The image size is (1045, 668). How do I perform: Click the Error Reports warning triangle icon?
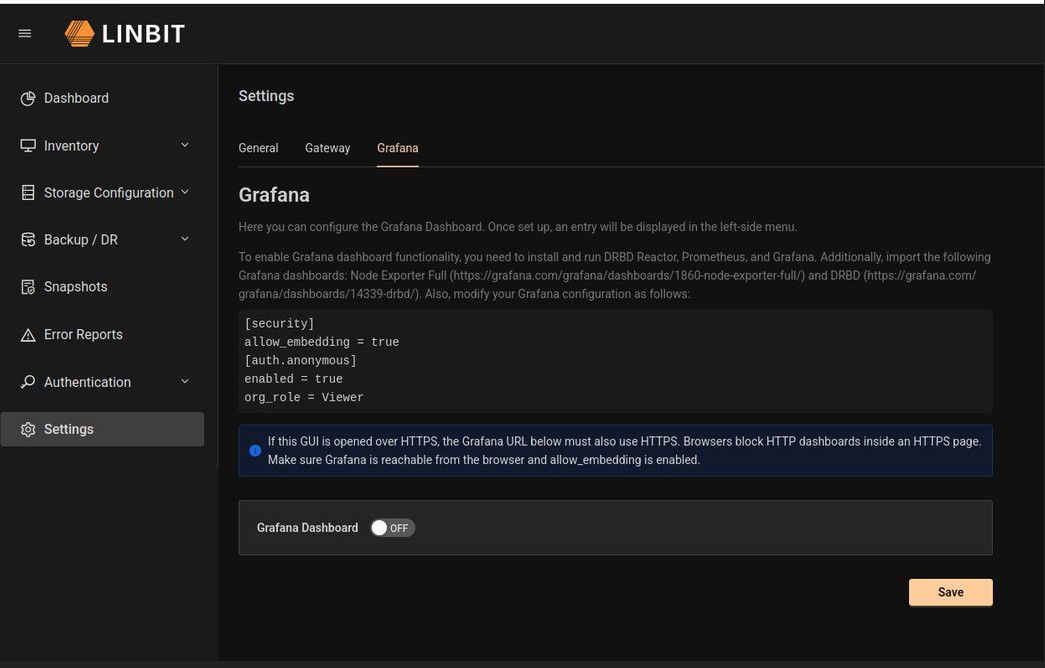(28, 335)
